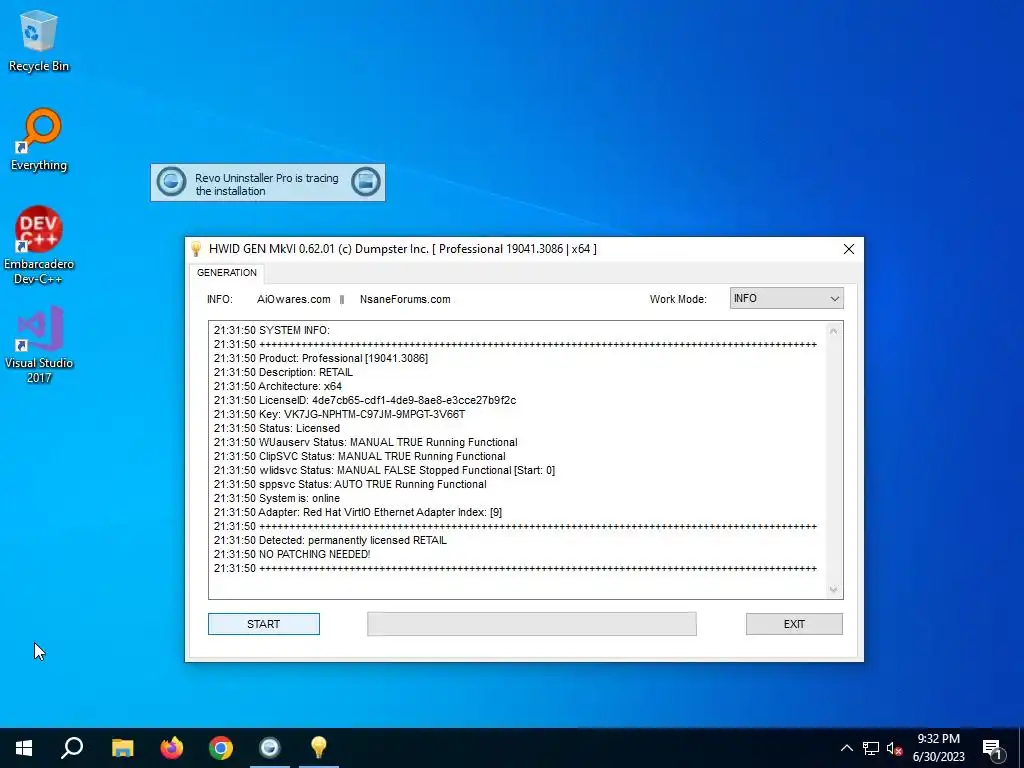The width and height of the screenshot is (1024, 768).
Task: Click the ClipSVC Status log line
Action: [x=360, y=456]
